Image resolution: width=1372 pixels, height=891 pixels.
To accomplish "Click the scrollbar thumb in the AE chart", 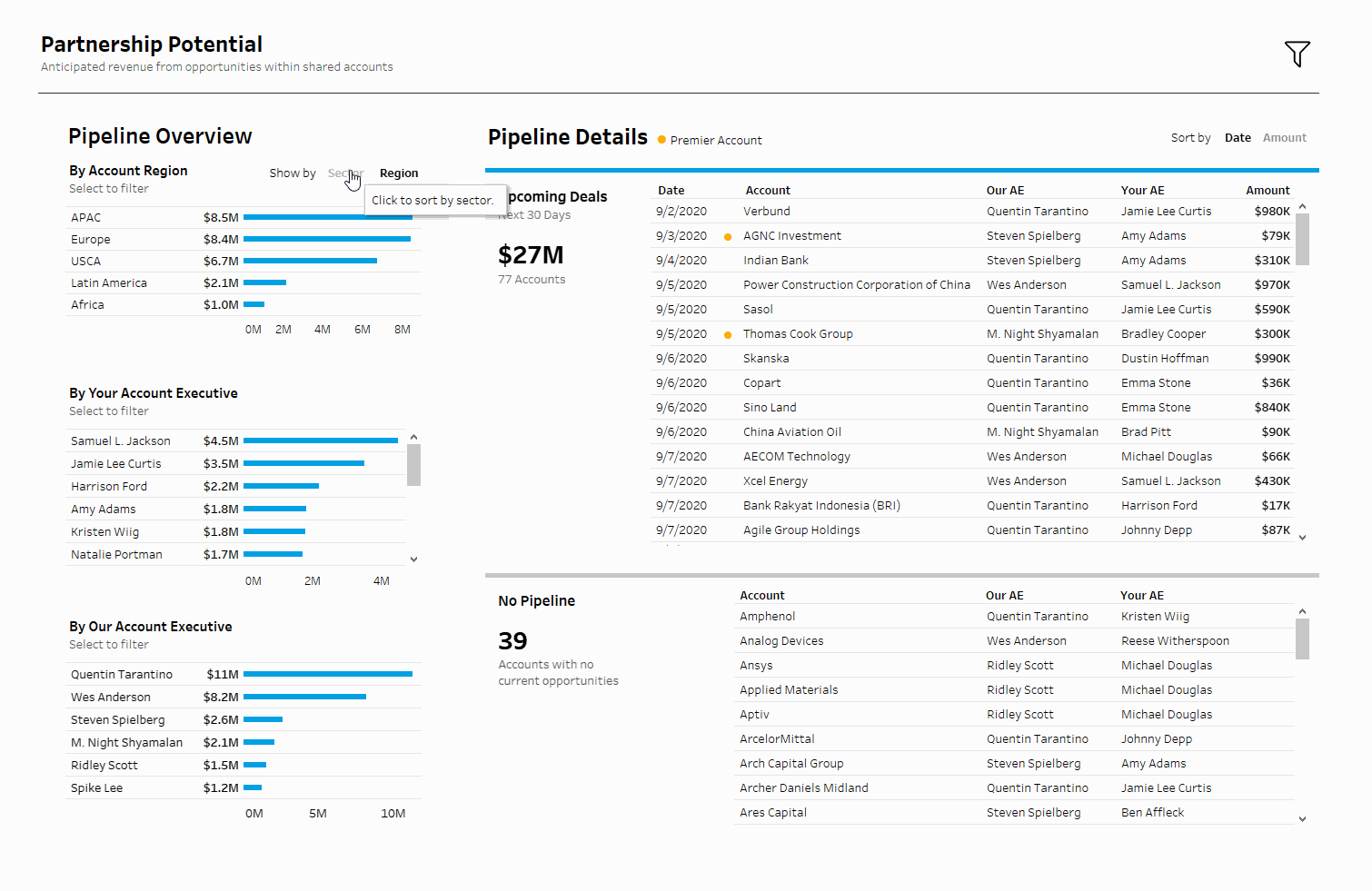I will (x=413, y=465).
